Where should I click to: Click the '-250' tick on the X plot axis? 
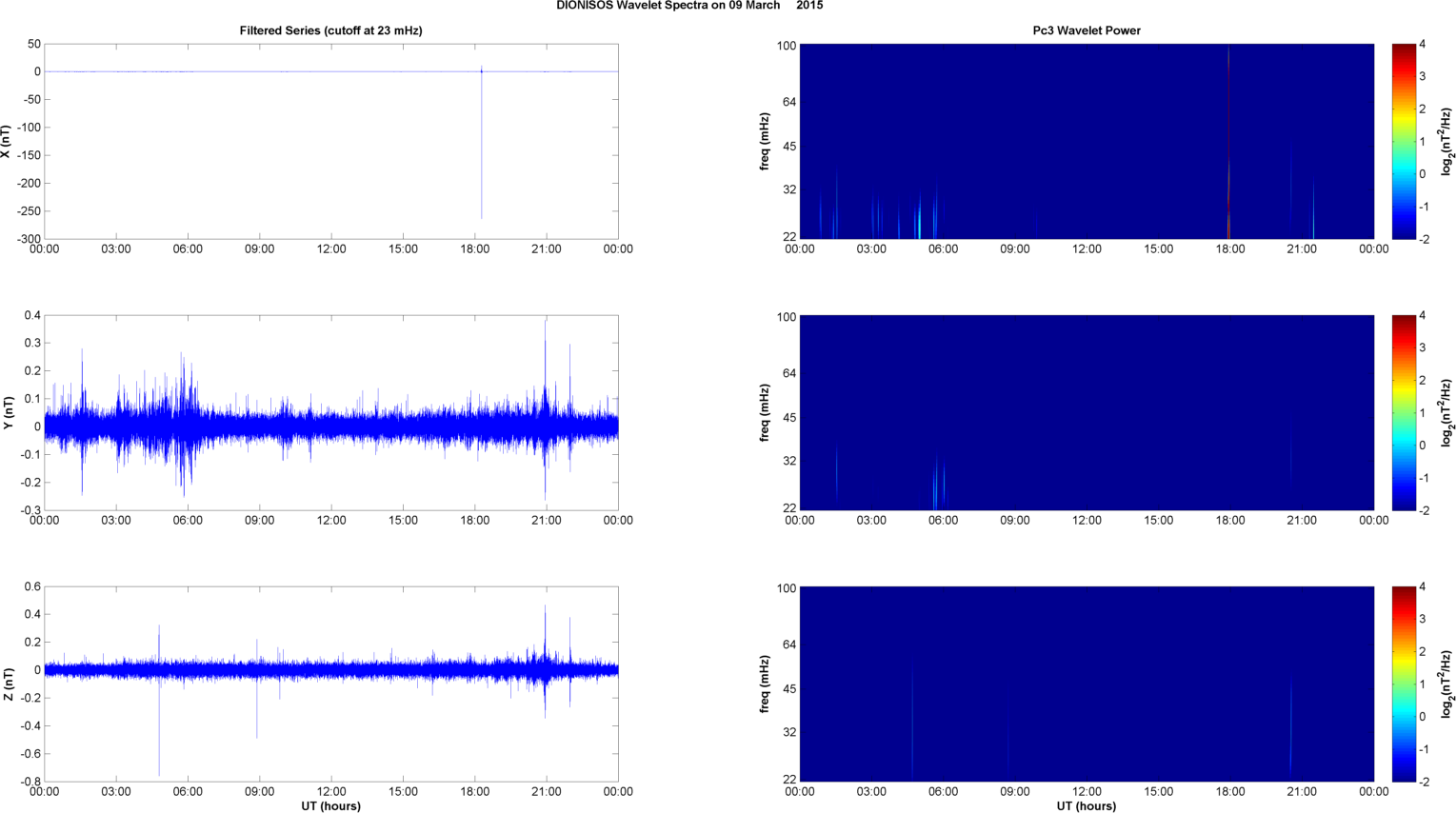click(x=29, y=211)
